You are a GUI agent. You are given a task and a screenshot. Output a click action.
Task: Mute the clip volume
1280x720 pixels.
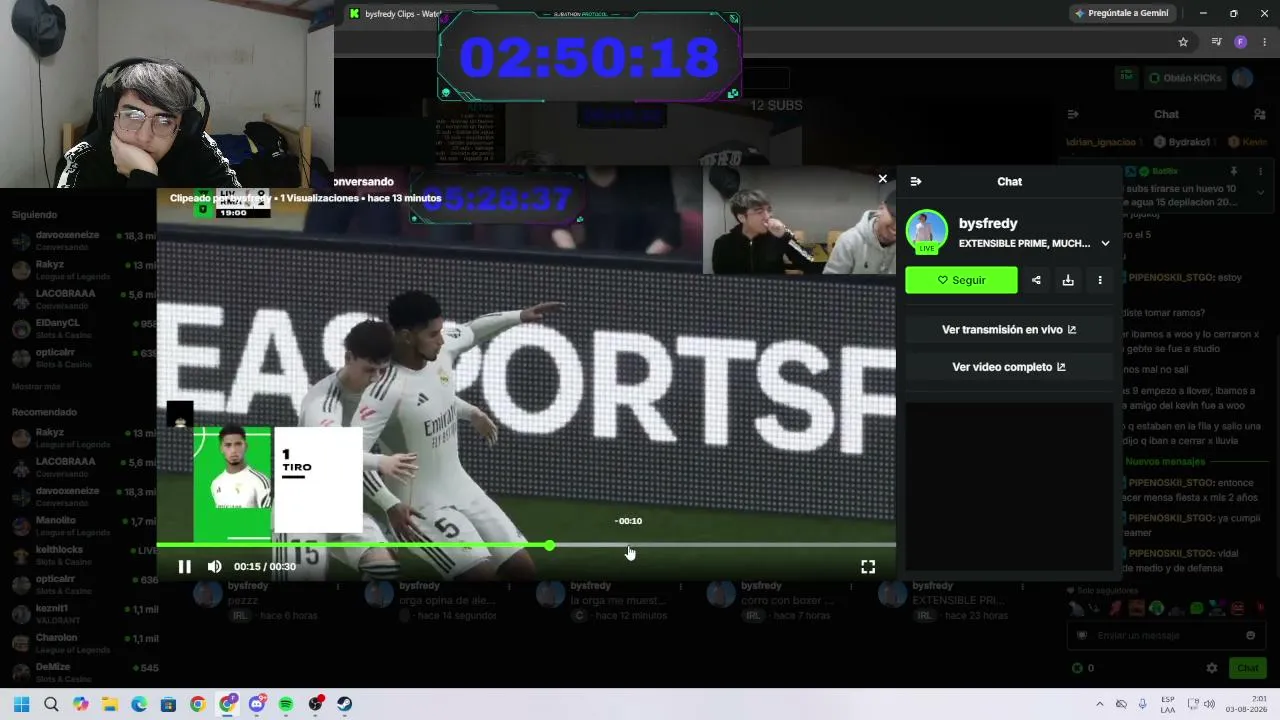point(214,567)
